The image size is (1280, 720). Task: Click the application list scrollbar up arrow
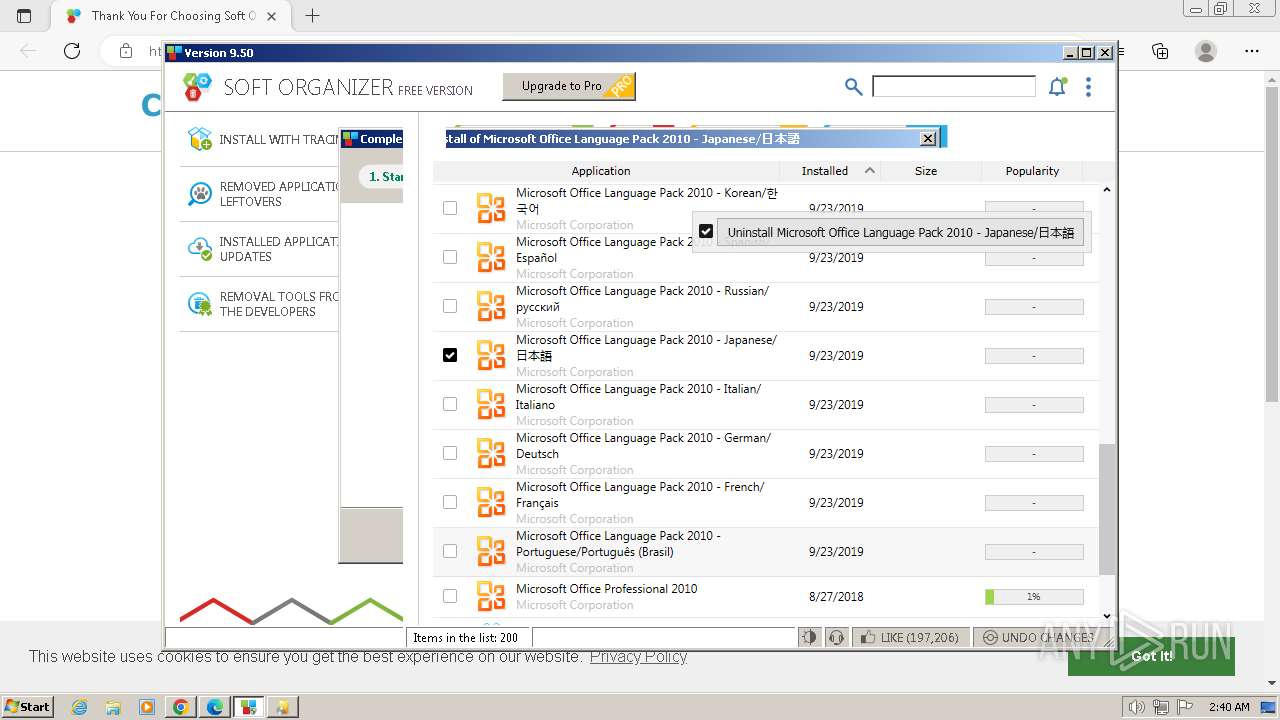coord(1106,190)
